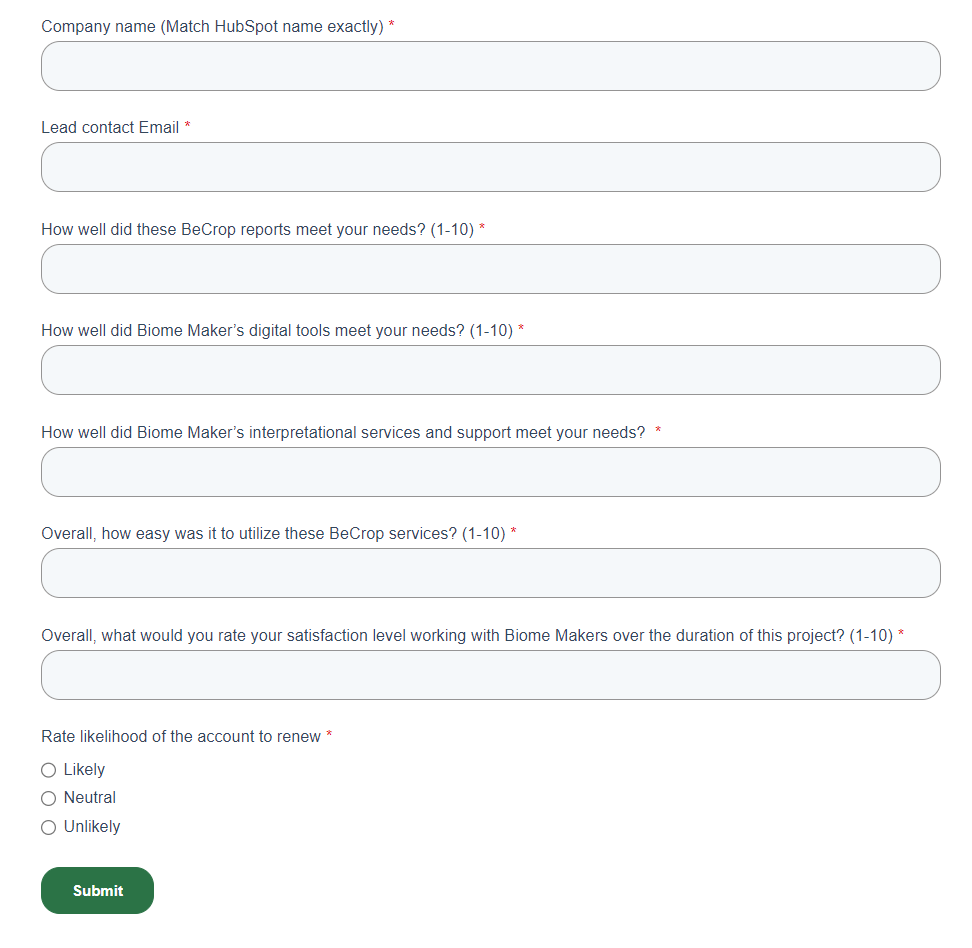Click the 'Biome Maker's digital tools' question label
The width and height of the screenshot is (972, 948).
[276, 331]
